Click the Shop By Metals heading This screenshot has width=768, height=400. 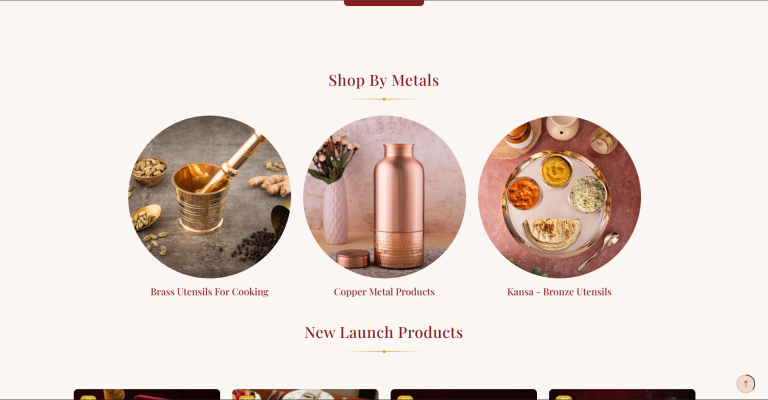click(x=384, y=80)
